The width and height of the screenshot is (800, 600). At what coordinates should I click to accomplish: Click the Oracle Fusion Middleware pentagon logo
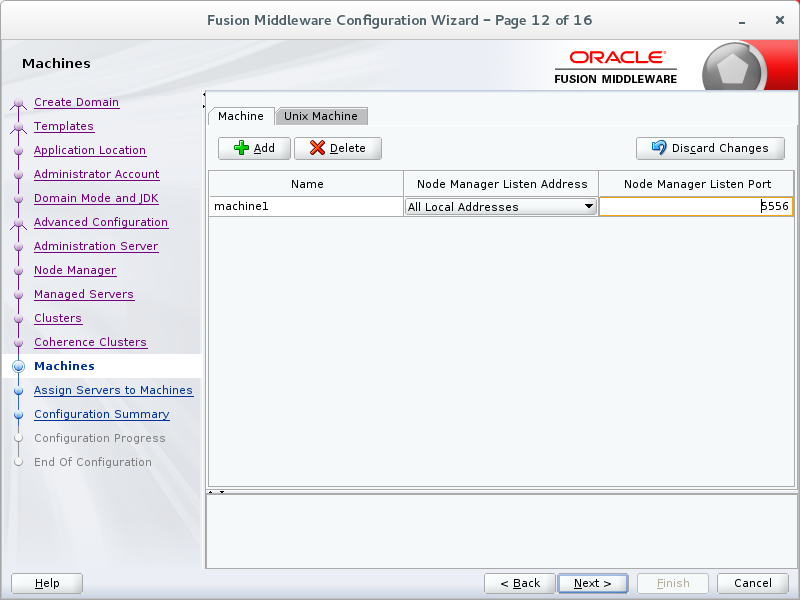(x=732, y=69)
